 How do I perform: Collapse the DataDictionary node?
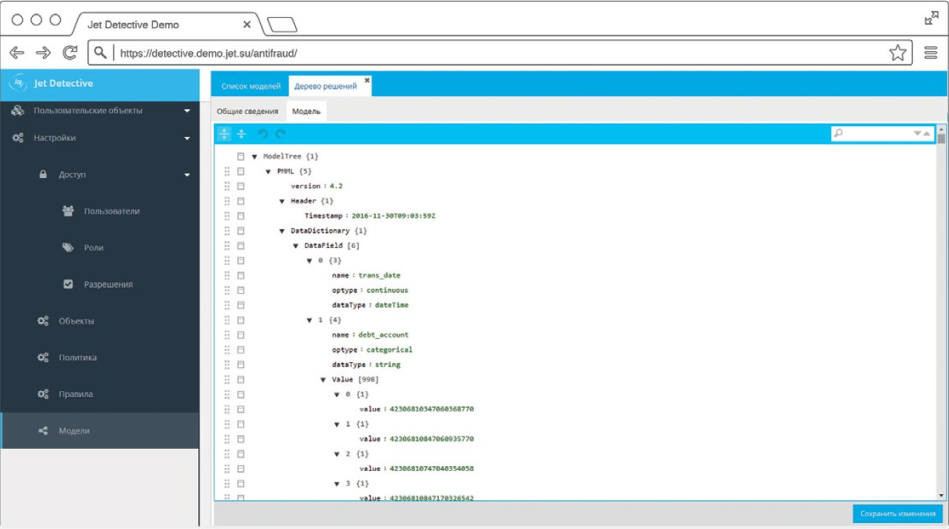(x=282, y=231)
